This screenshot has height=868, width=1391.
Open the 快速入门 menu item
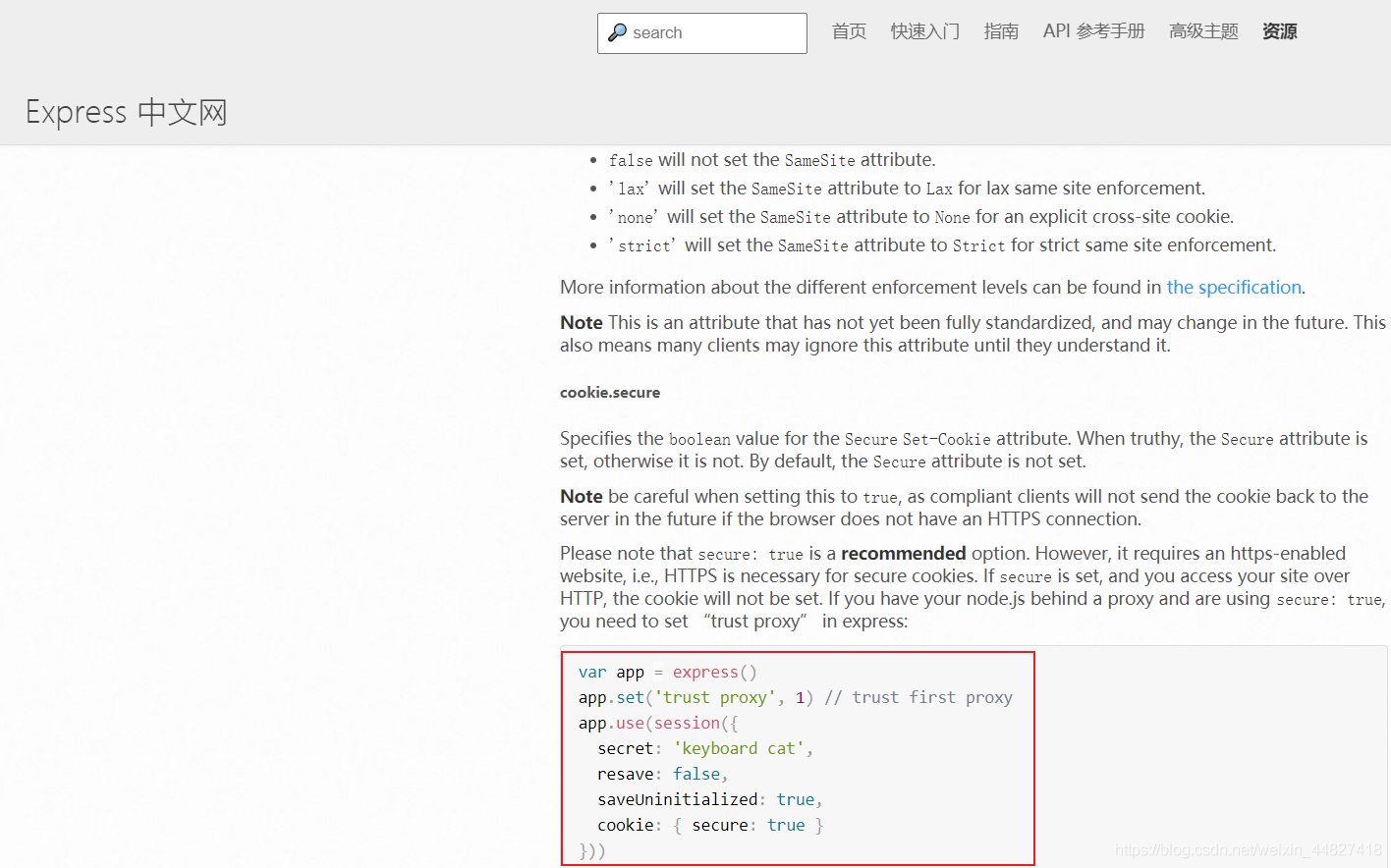[x=924, y=31]
